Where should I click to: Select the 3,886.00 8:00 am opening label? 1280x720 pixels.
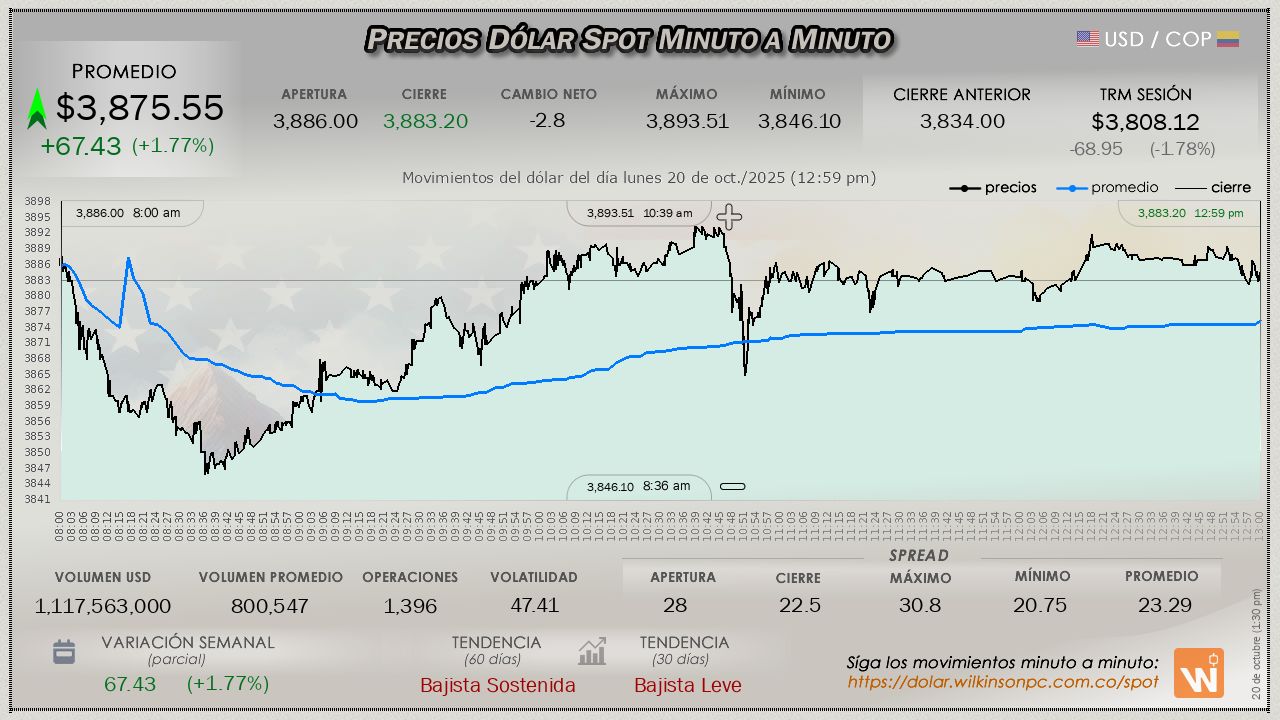(x=128, y=213)
